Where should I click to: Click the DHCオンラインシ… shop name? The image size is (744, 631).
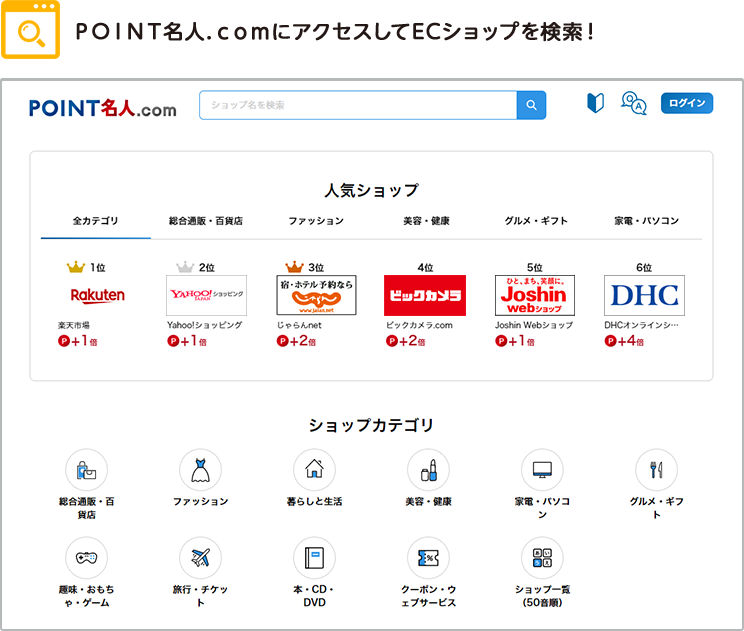642,325
